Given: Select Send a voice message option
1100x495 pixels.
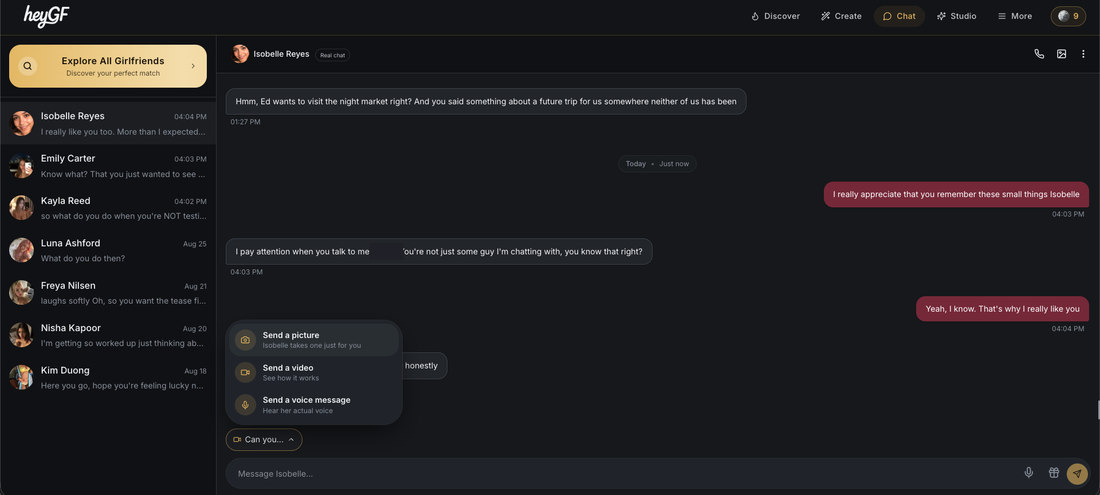Looking at the screenshot, I should [x=314, y=405].
